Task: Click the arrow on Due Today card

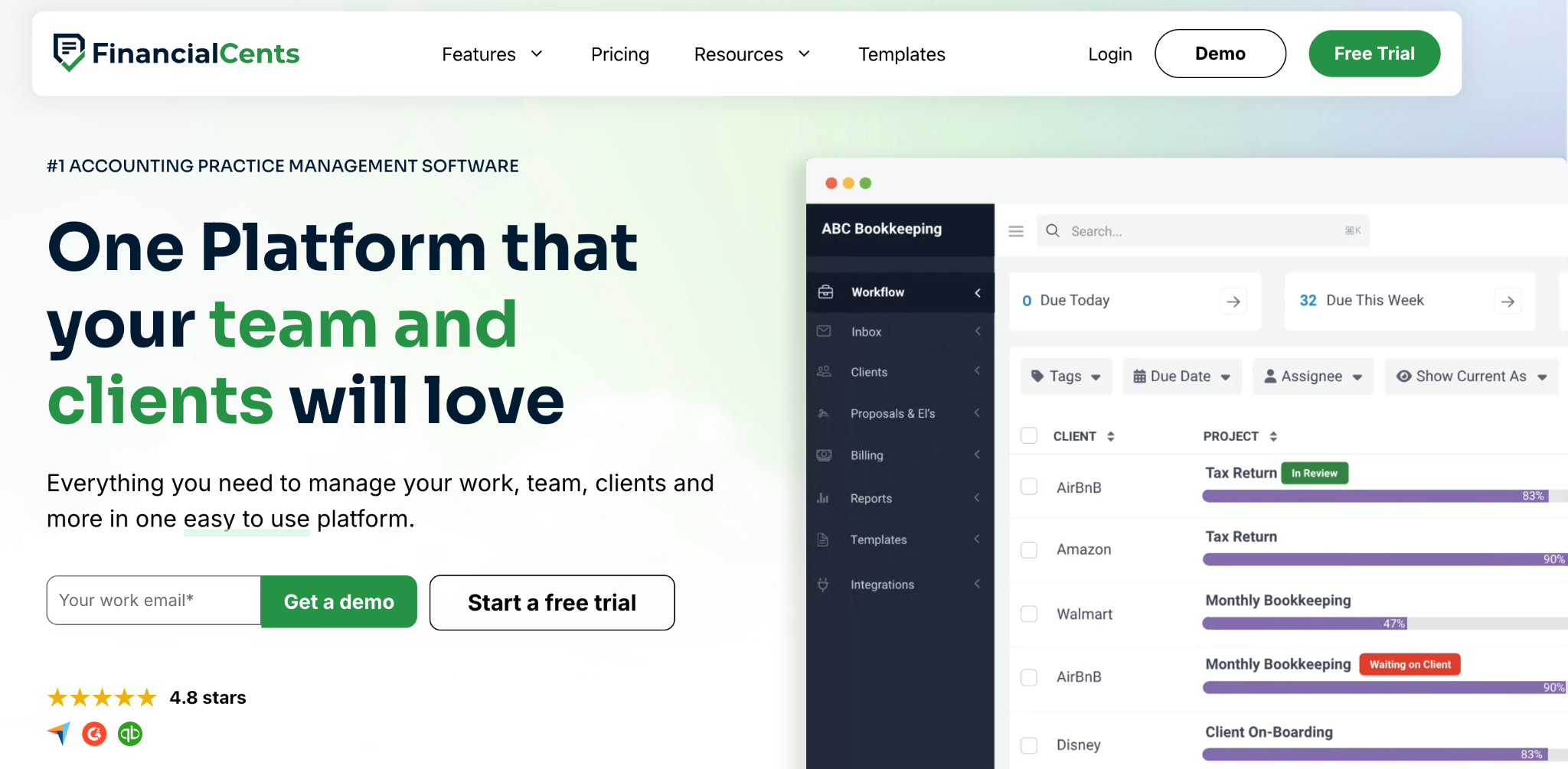Action: coord(1233,301)
